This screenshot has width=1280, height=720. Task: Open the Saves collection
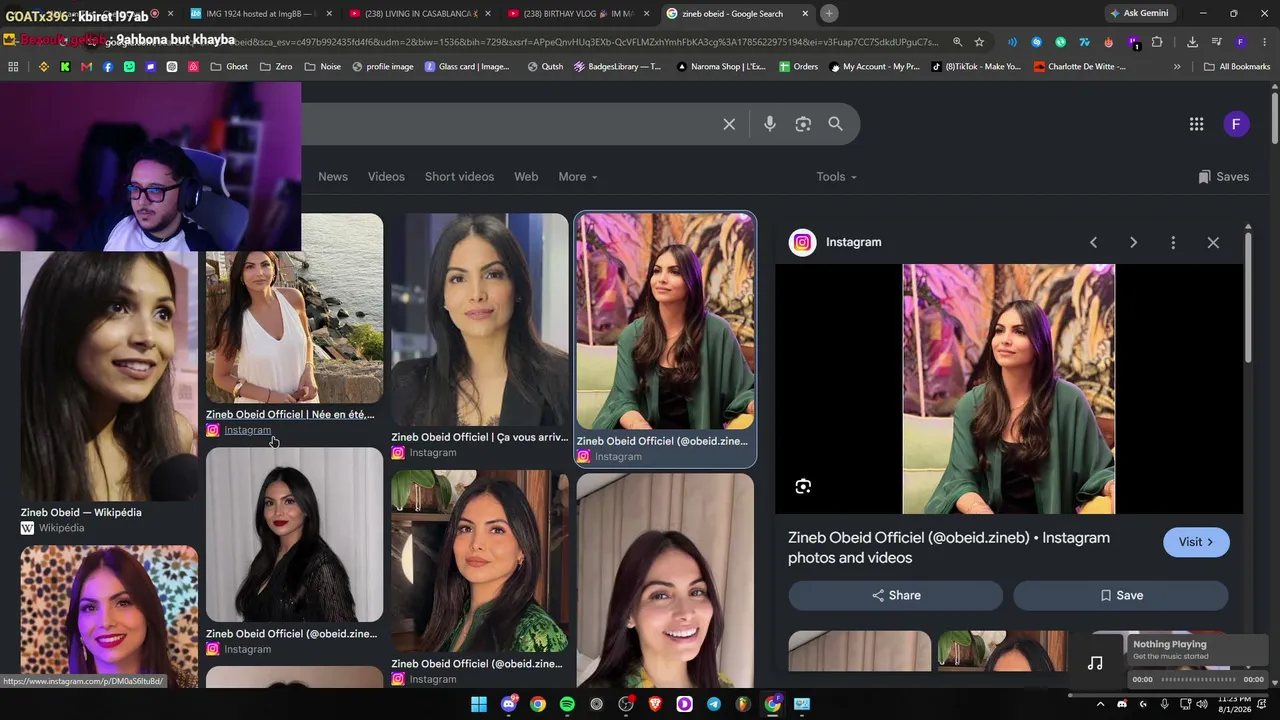(1223, 177)
